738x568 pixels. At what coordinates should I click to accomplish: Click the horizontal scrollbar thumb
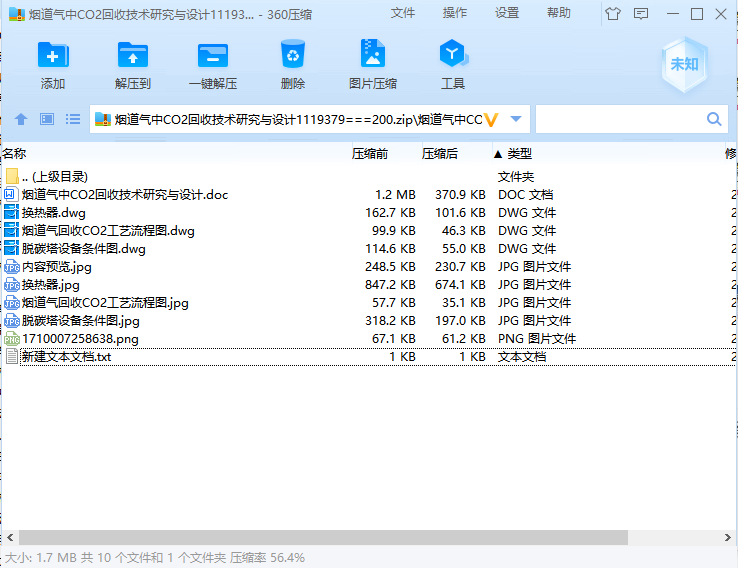coord(323,537)
